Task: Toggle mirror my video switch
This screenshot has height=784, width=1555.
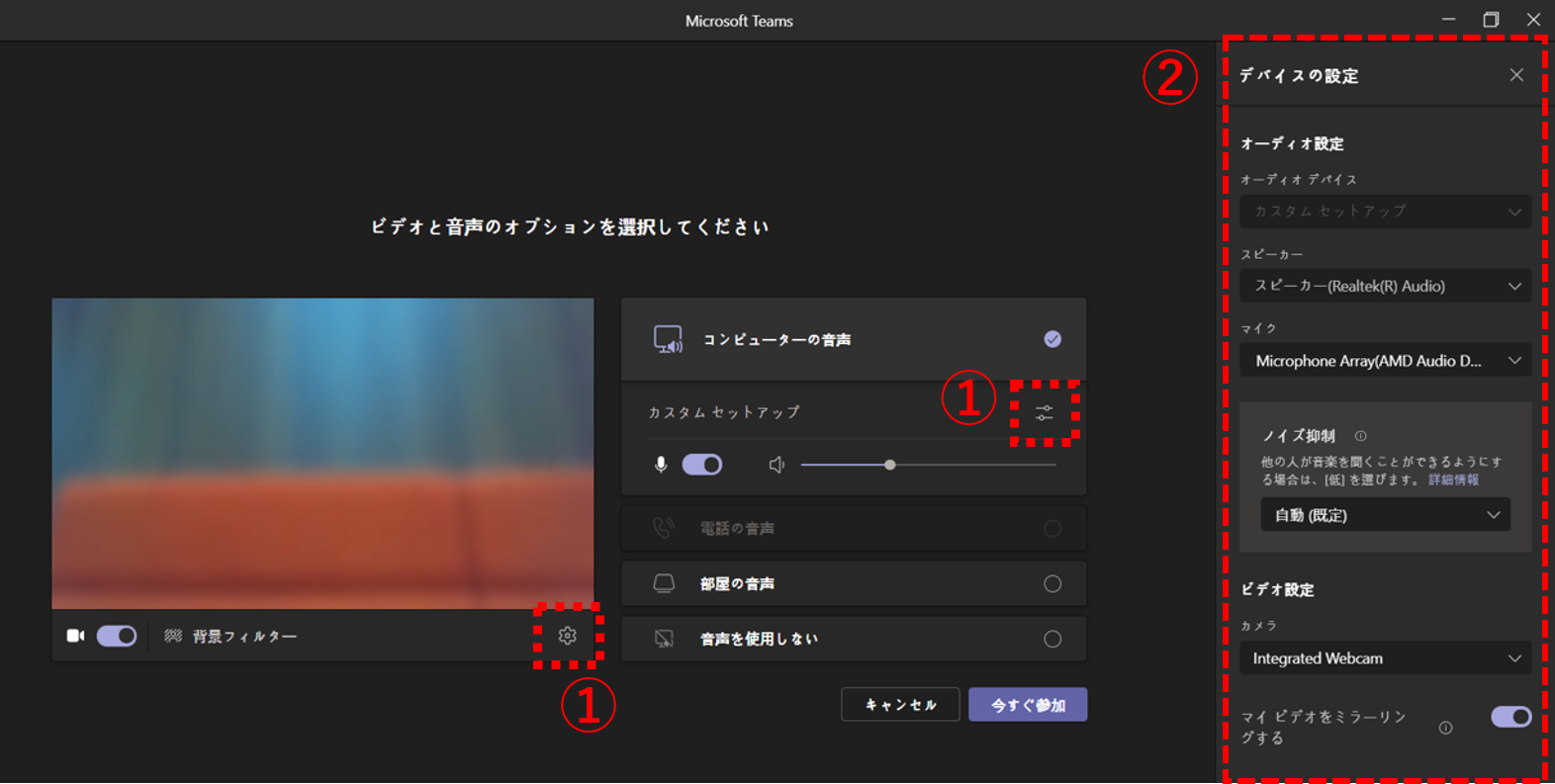Action: click(x=1511, y=717)
